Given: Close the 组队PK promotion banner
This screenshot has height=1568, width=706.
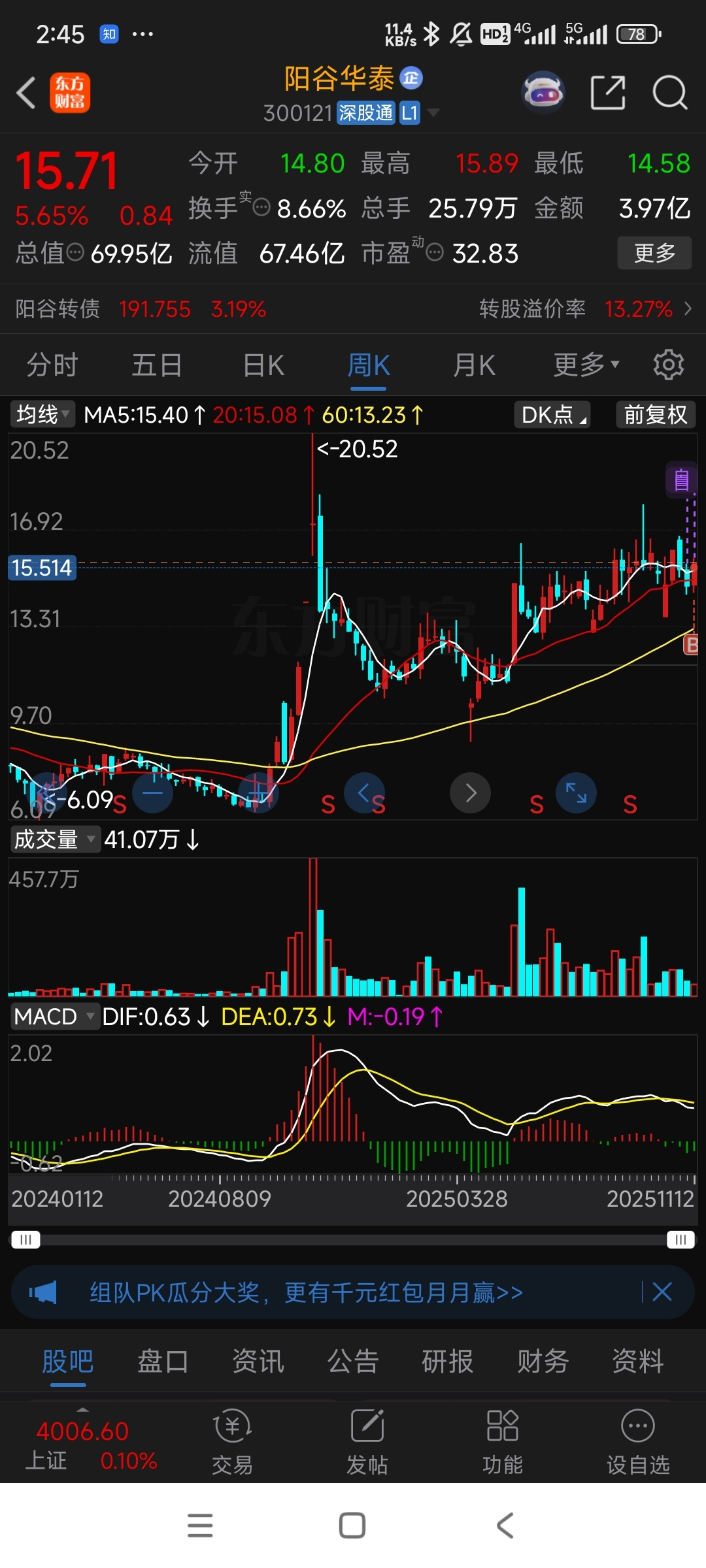Looking at the screenshot, I should click(662, 1292).
